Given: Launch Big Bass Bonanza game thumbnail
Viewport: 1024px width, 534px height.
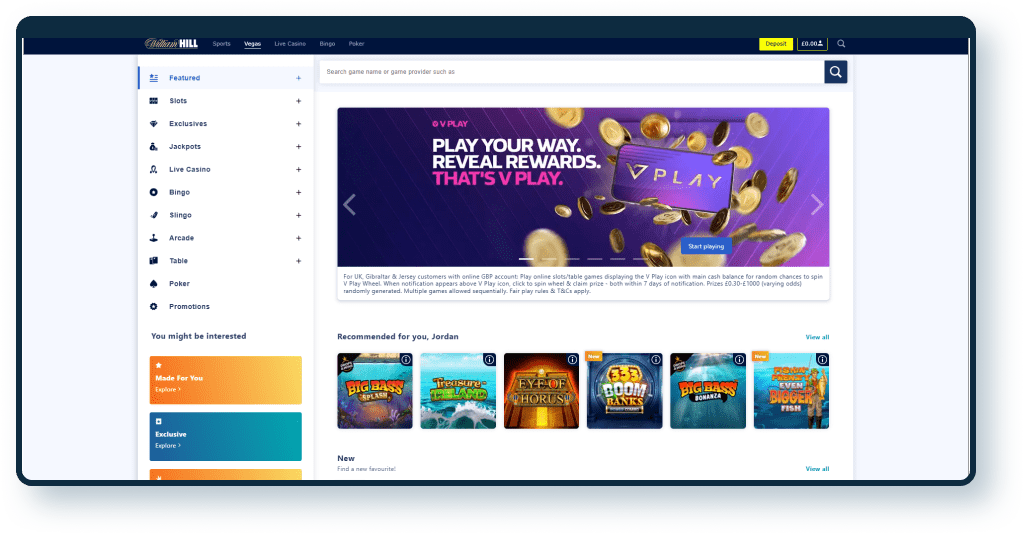Looking at the screenshot, I should point(708,391).
